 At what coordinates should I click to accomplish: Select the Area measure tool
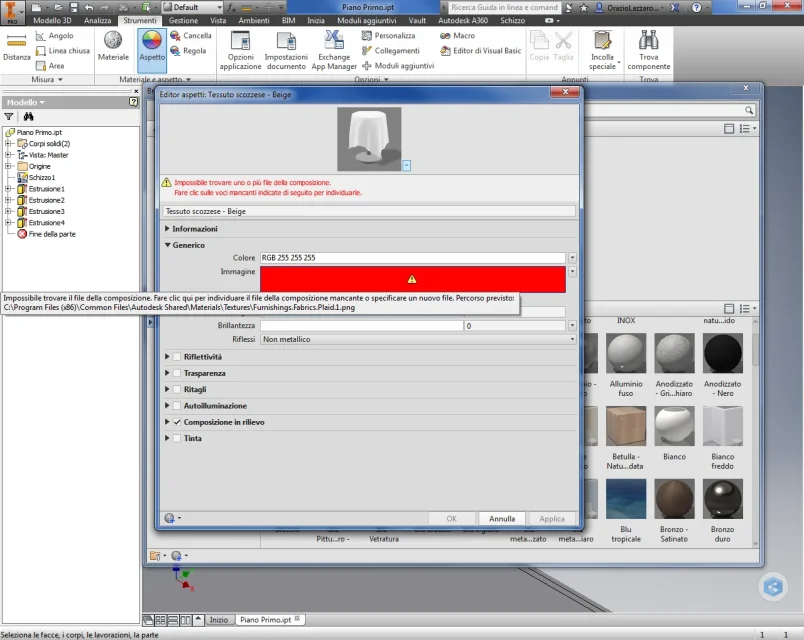tap(50, 66)
